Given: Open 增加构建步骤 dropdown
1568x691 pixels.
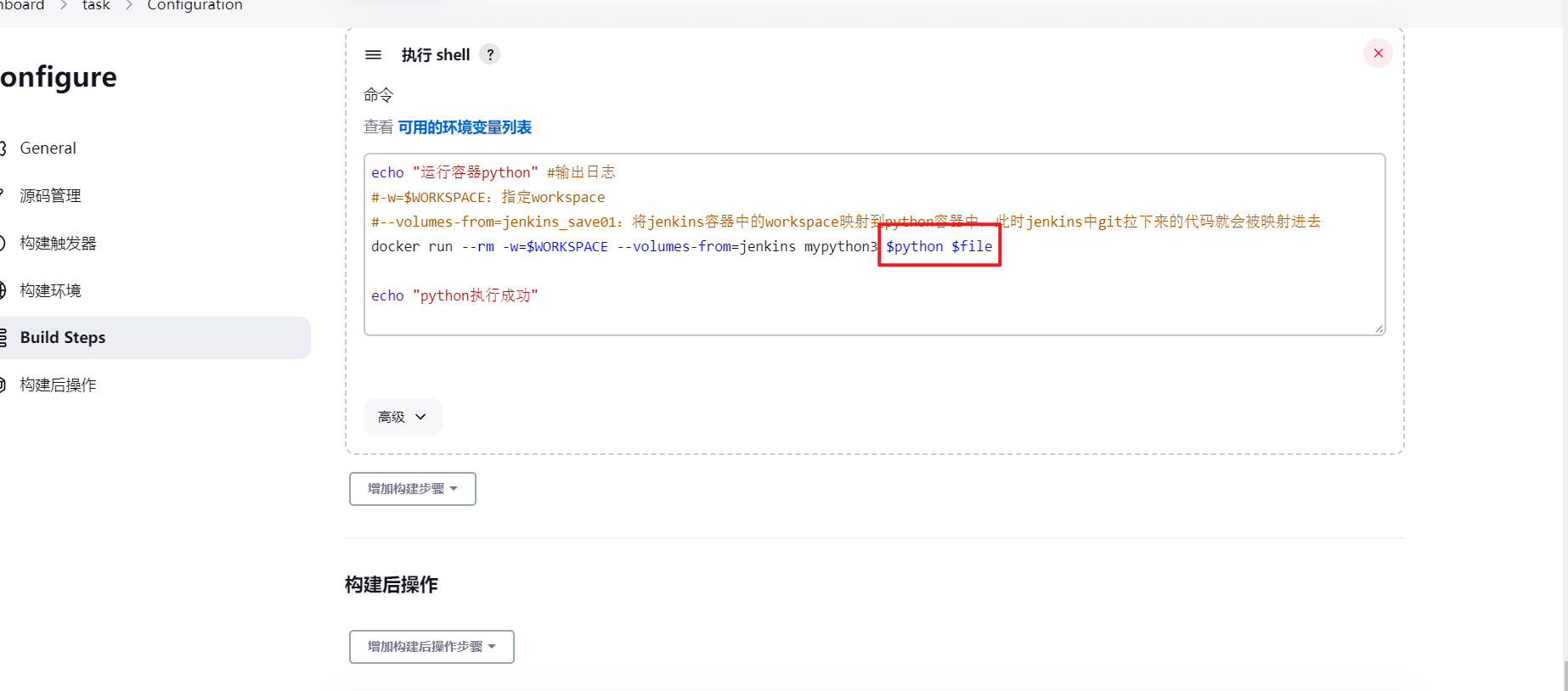Looking at the screenshot, I should 413,489.
